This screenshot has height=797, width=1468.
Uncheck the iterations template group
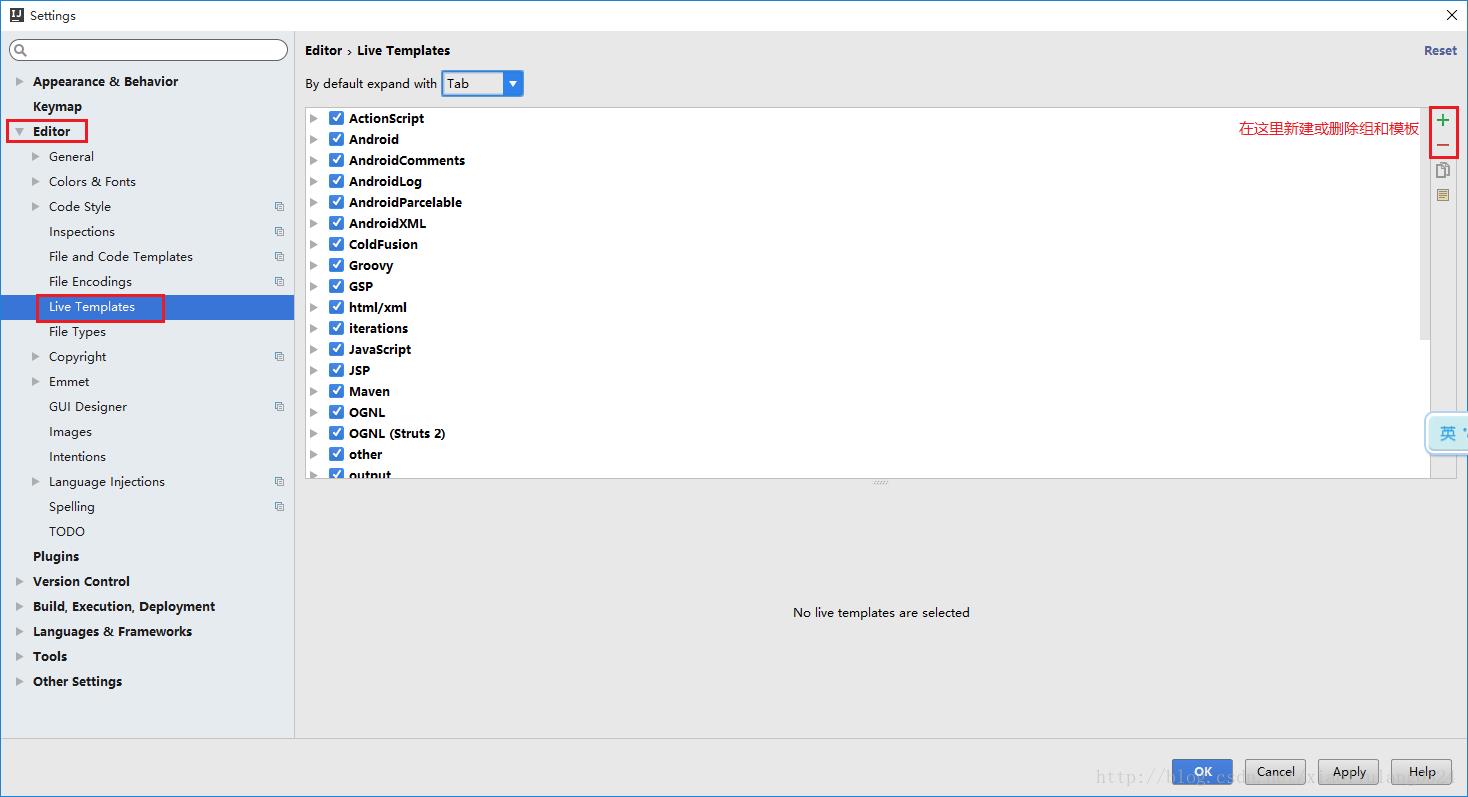pos(336,328)
